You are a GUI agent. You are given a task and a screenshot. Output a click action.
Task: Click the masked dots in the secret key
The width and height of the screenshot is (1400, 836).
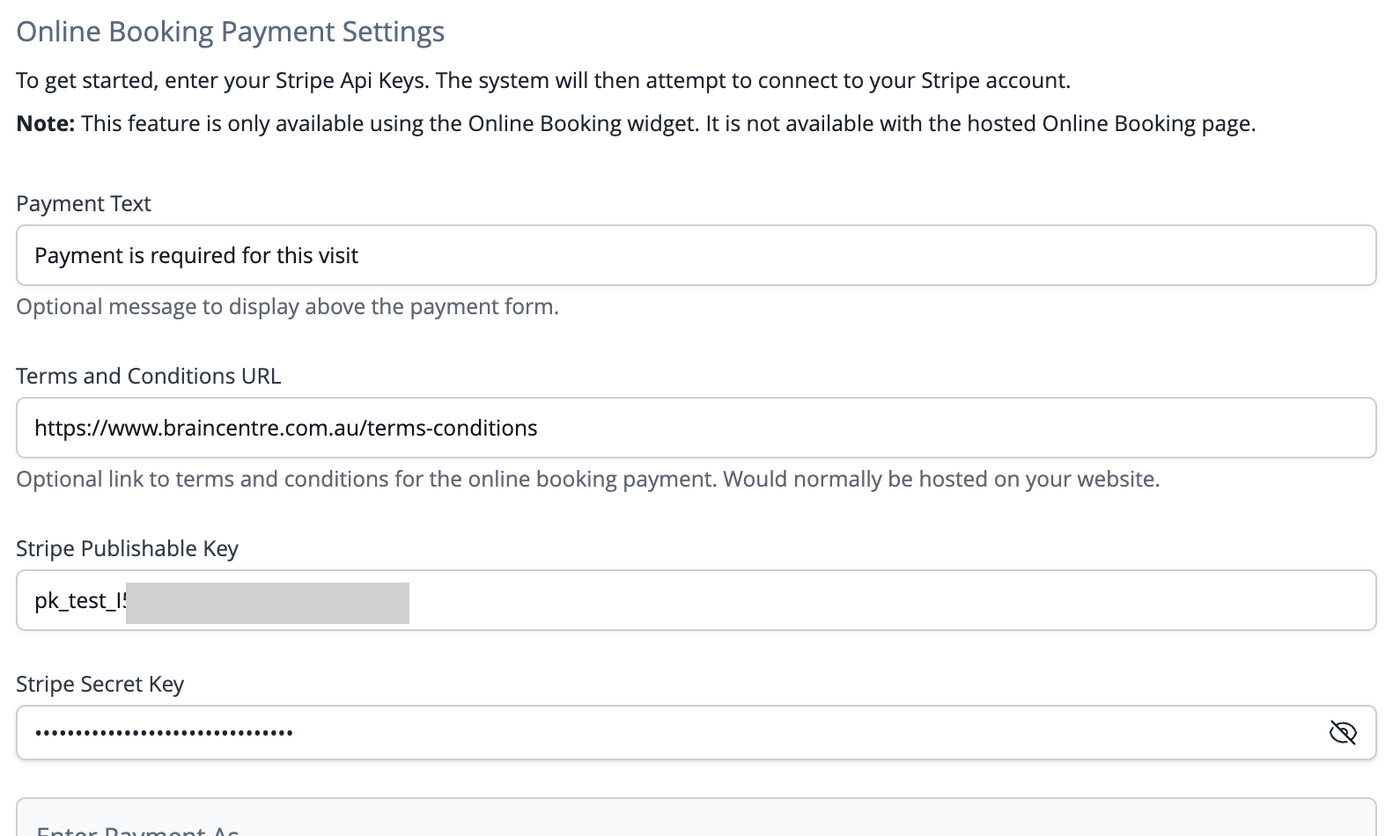click(164, 733)
